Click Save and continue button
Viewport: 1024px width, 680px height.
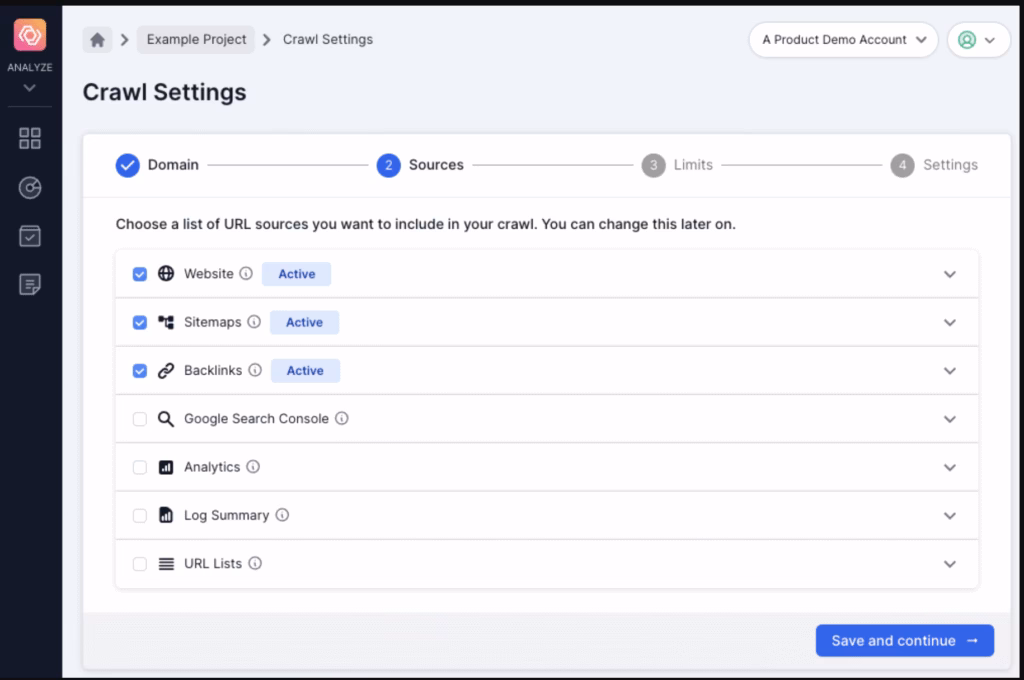tap(904, 641)
